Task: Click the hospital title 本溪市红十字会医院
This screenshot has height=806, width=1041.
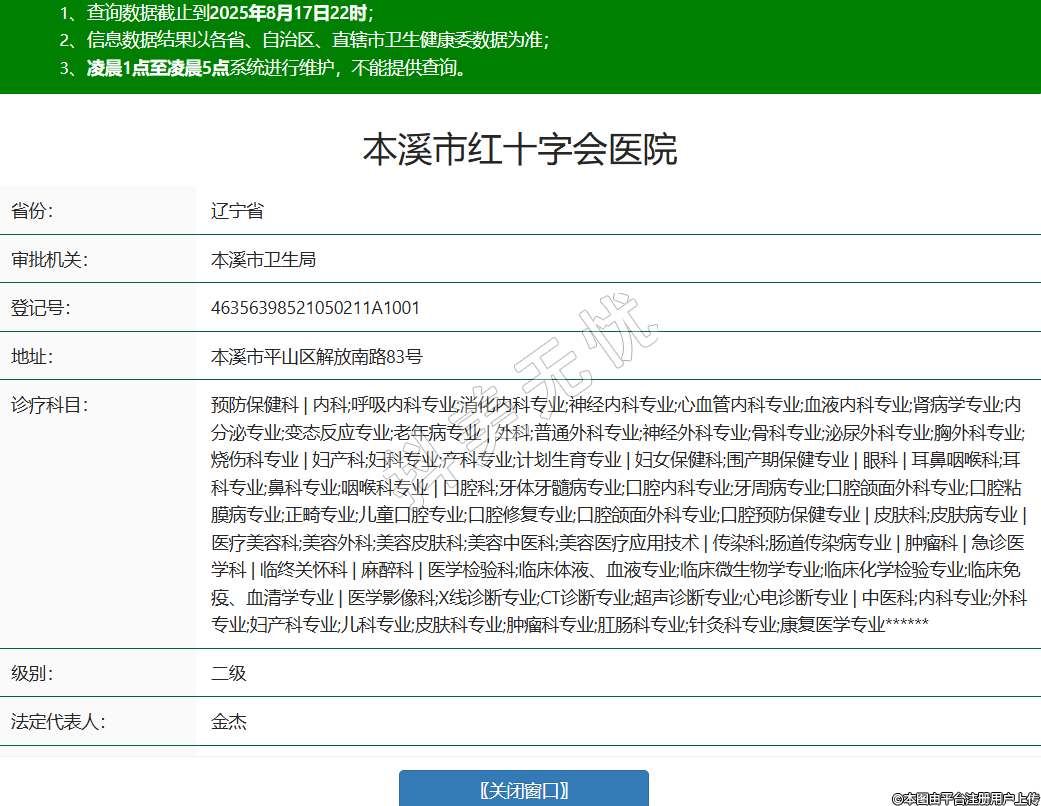Action: pos(520,149)
